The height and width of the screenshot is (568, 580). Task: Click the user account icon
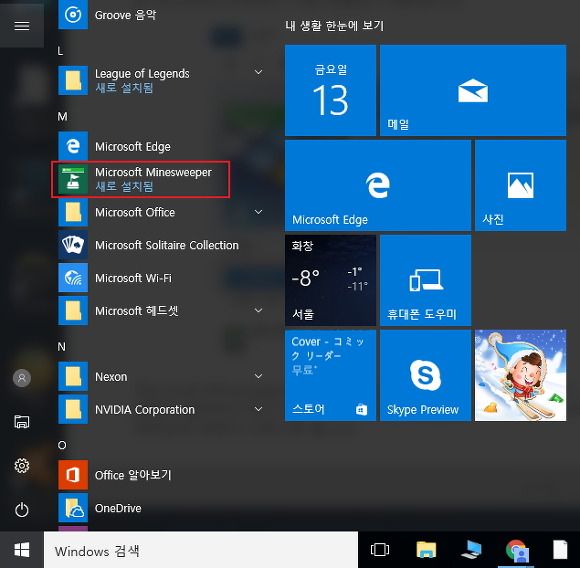click(x=22, y=378)
